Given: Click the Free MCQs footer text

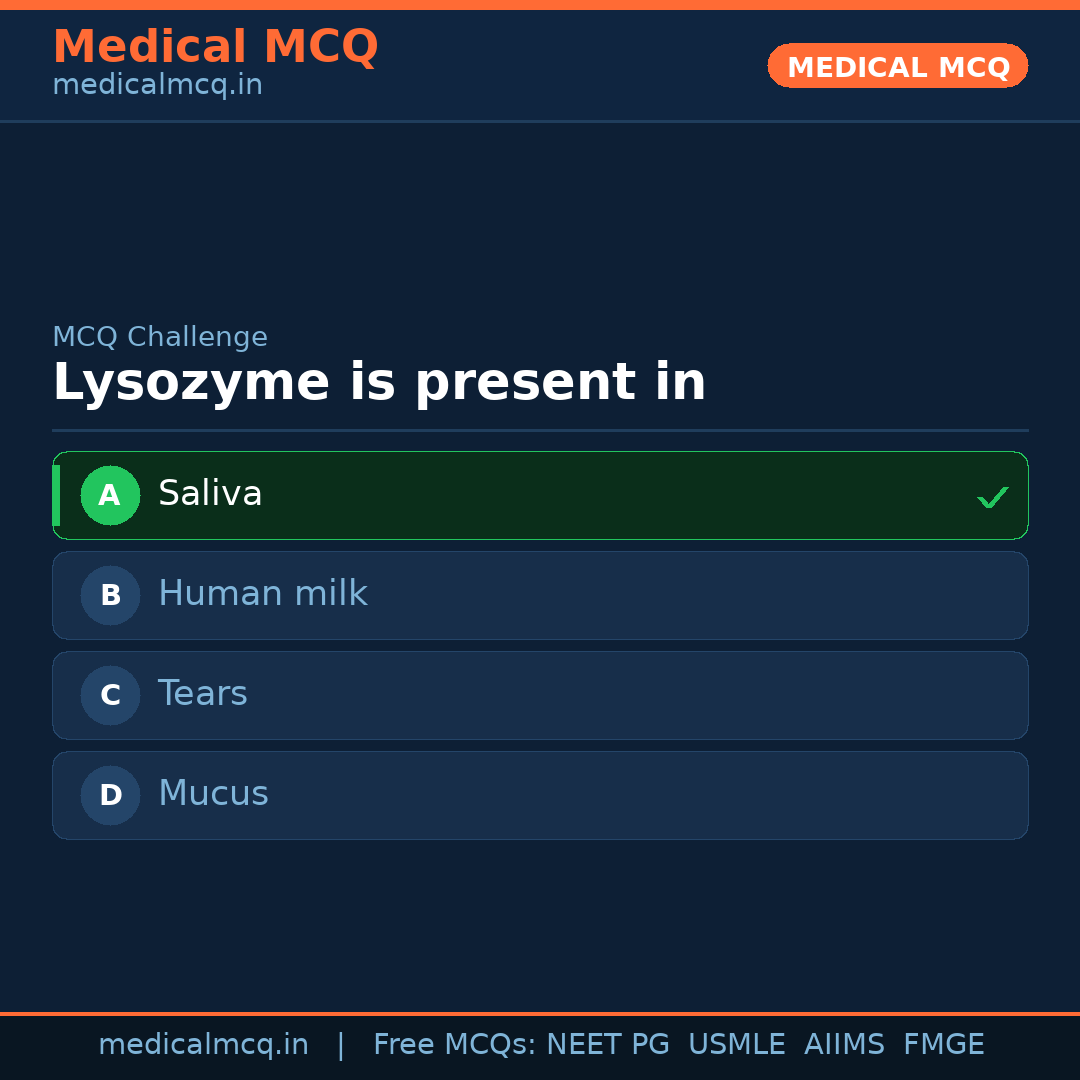Looking at the screenshot, I should (455, 1045).
